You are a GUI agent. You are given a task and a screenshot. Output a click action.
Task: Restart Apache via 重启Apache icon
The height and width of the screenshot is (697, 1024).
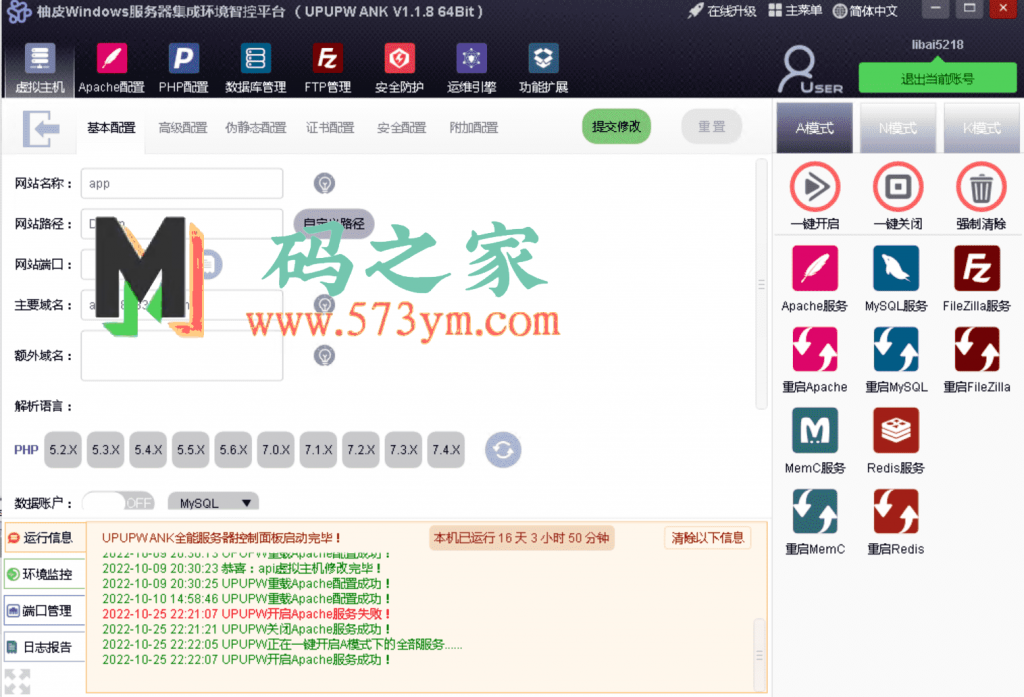point(814,349)
